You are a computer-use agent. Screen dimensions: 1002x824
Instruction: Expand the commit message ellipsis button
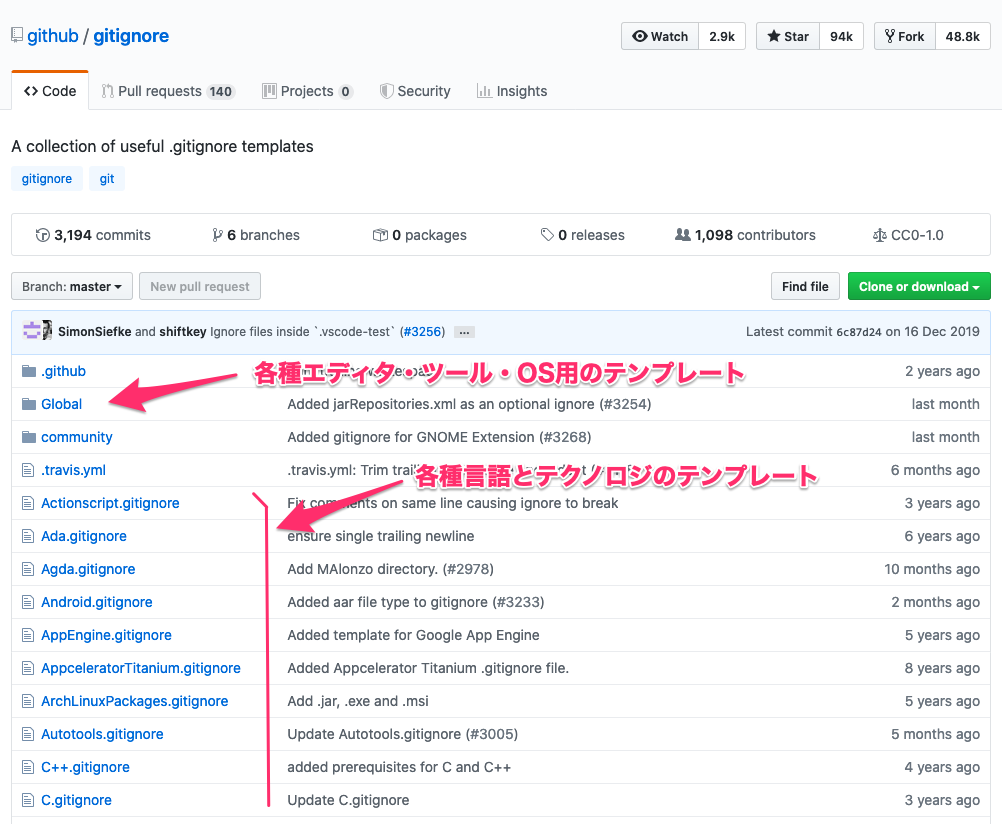pos(465,332)
